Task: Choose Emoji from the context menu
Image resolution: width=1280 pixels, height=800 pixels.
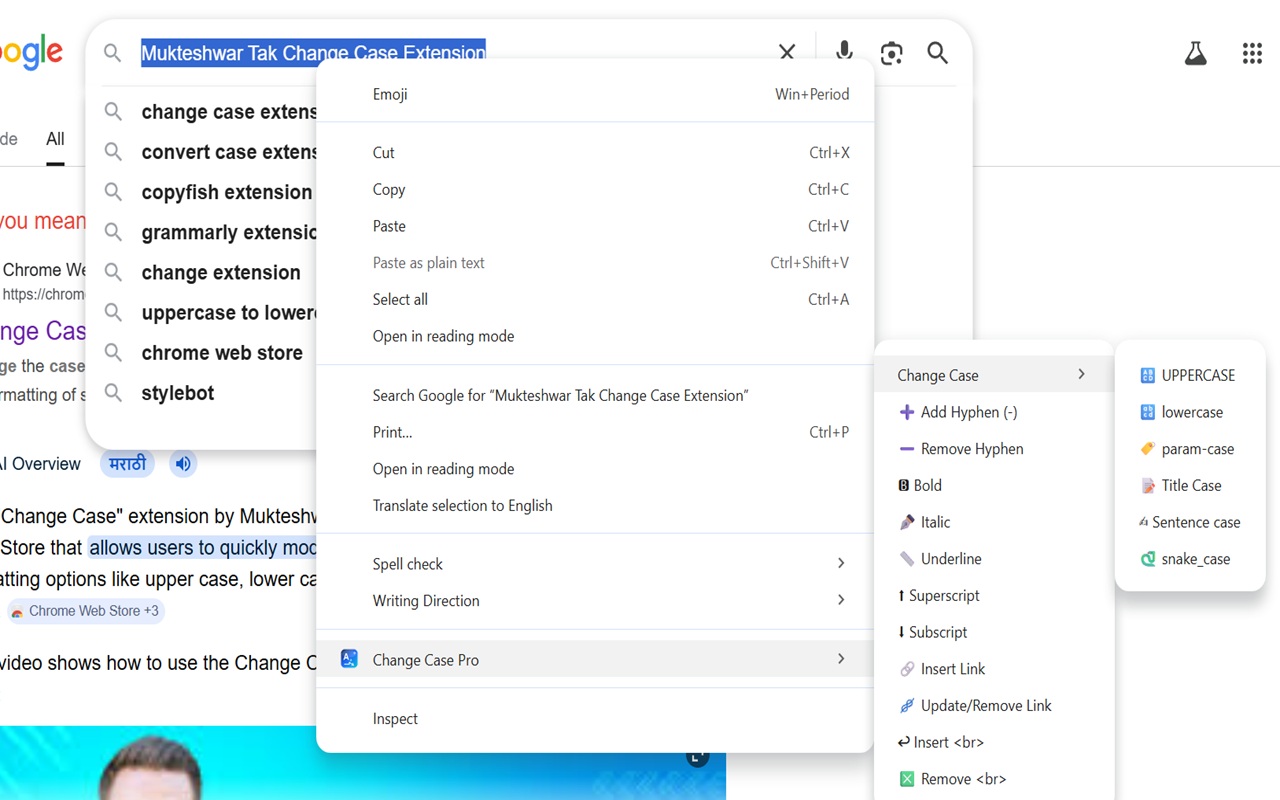Action: click(x=595, y=94)
